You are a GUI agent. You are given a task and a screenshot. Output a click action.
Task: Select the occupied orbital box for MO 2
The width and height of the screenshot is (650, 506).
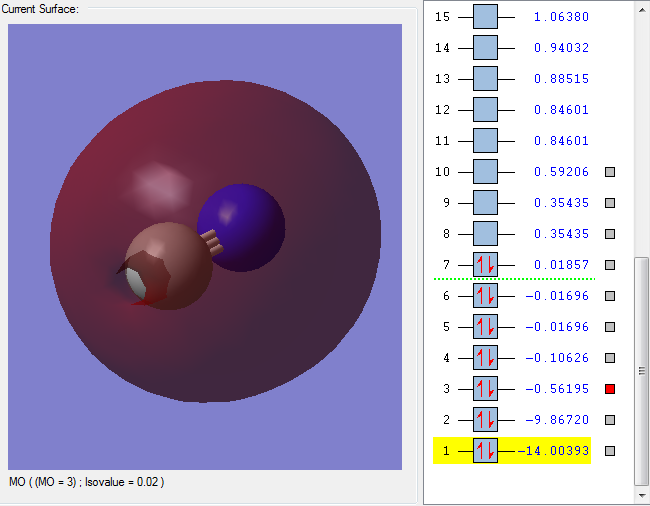pyautogui.click(x=485, y=420)
